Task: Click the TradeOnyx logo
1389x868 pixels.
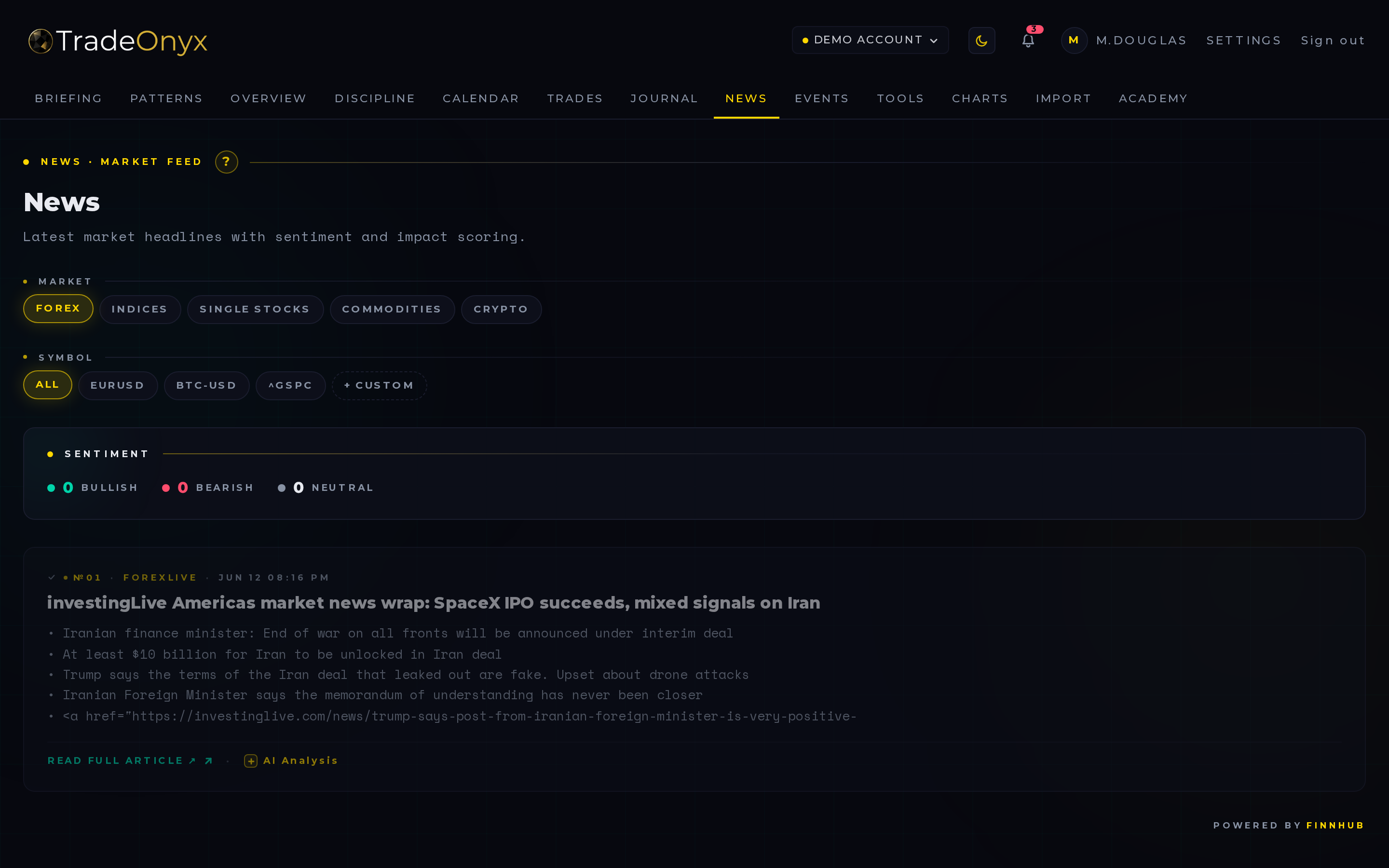Action: [118, 41]
